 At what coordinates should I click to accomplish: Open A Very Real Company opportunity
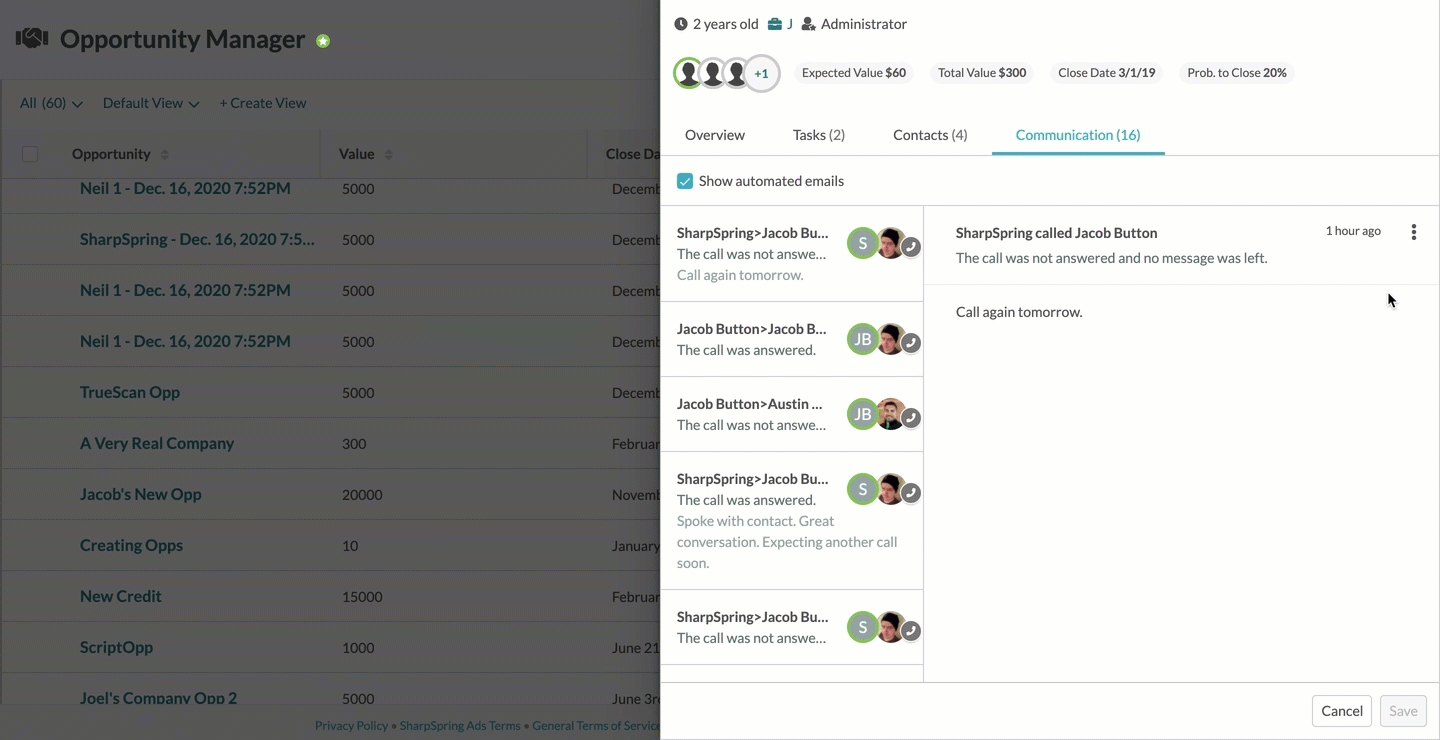pos(157,443)
